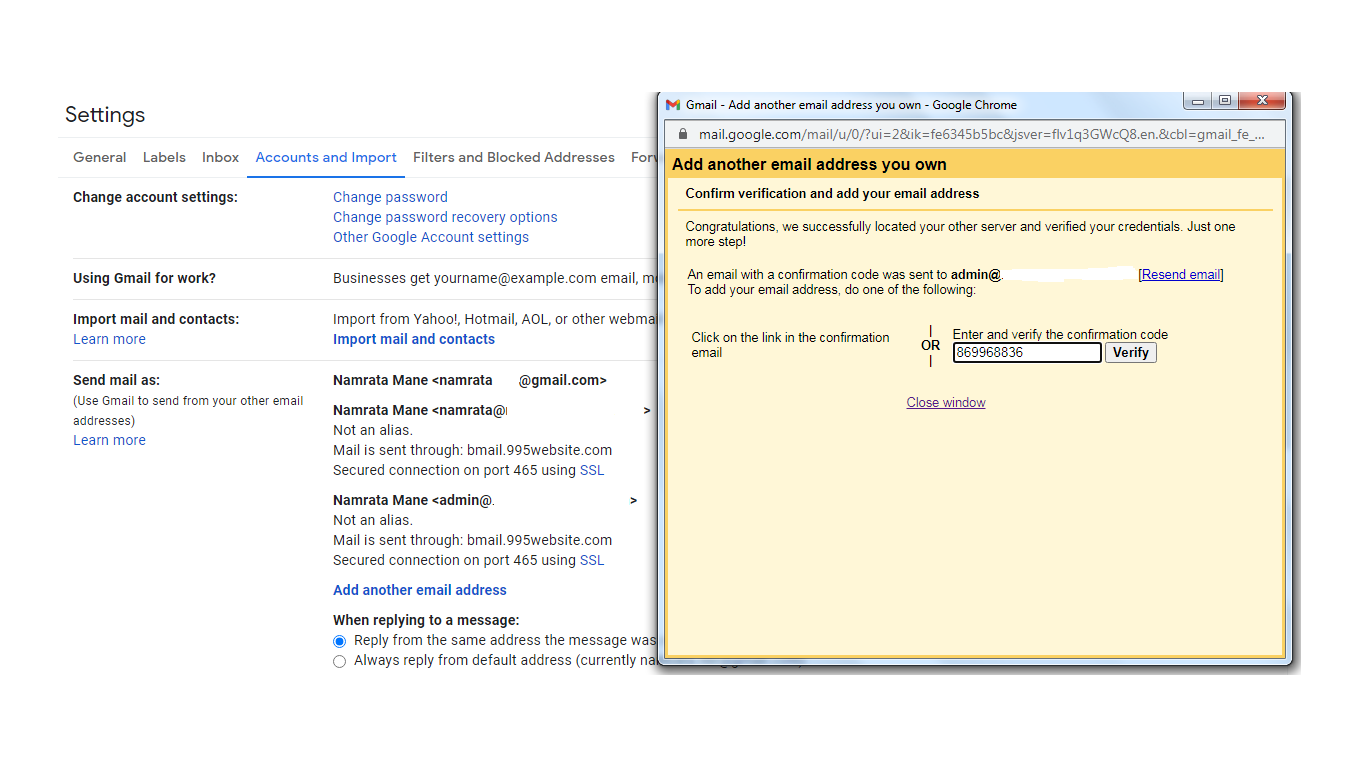Click Add another email address link
The width and height of the screenshot is (1360, 768).
pyautogui.click(x=420, y=590)
